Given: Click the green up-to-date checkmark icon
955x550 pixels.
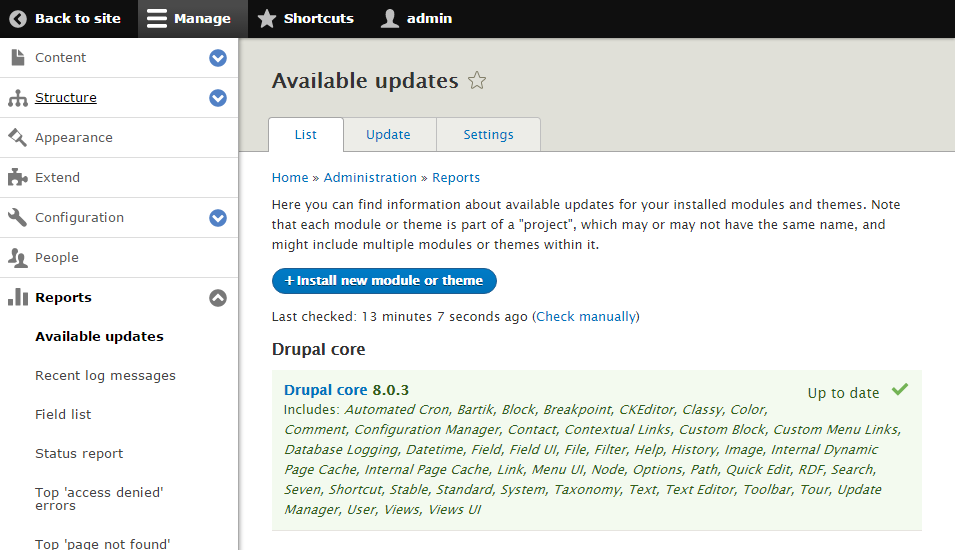Looking at the screenshot, I should (x=900, y=389).
